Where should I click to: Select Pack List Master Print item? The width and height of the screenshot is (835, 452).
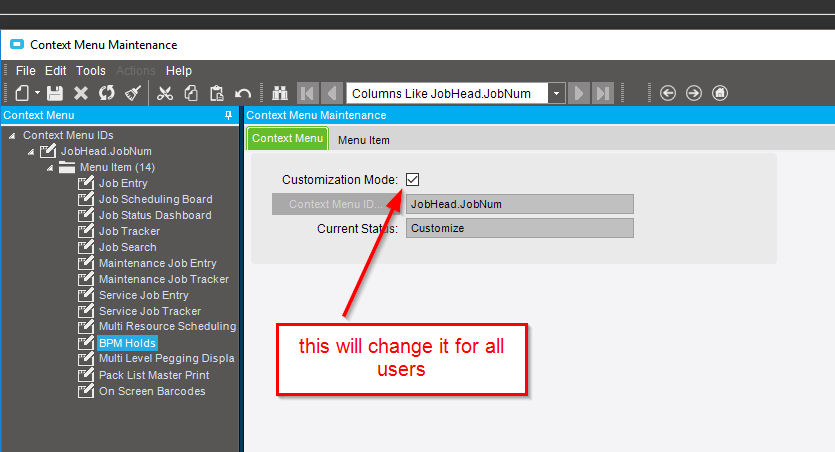[154, 375]
